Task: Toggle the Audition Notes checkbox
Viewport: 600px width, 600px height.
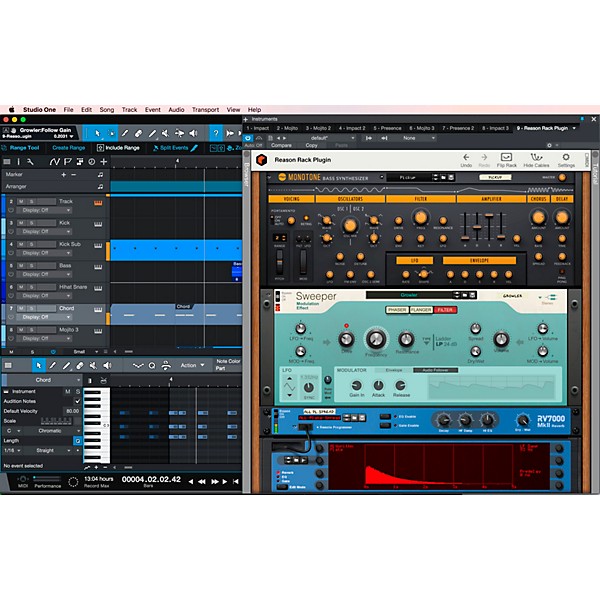Action: pyautogui.click(x=78, y=401)
